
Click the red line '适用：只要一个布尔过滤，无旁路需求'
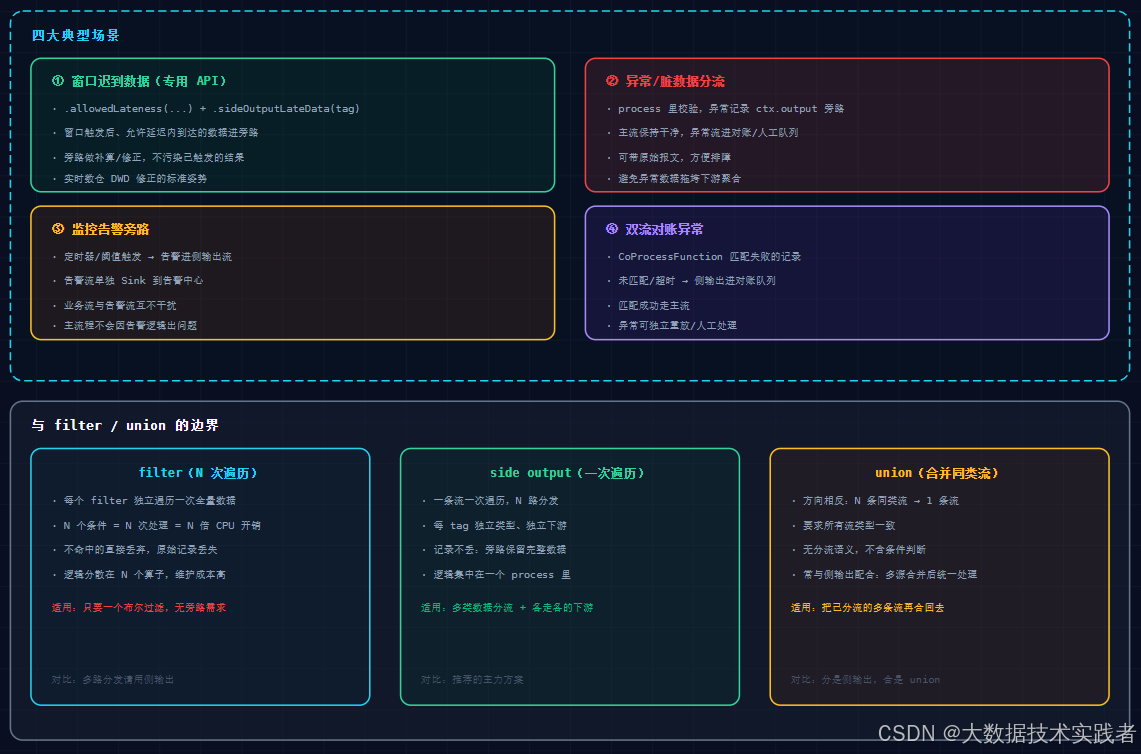(138, 607)
